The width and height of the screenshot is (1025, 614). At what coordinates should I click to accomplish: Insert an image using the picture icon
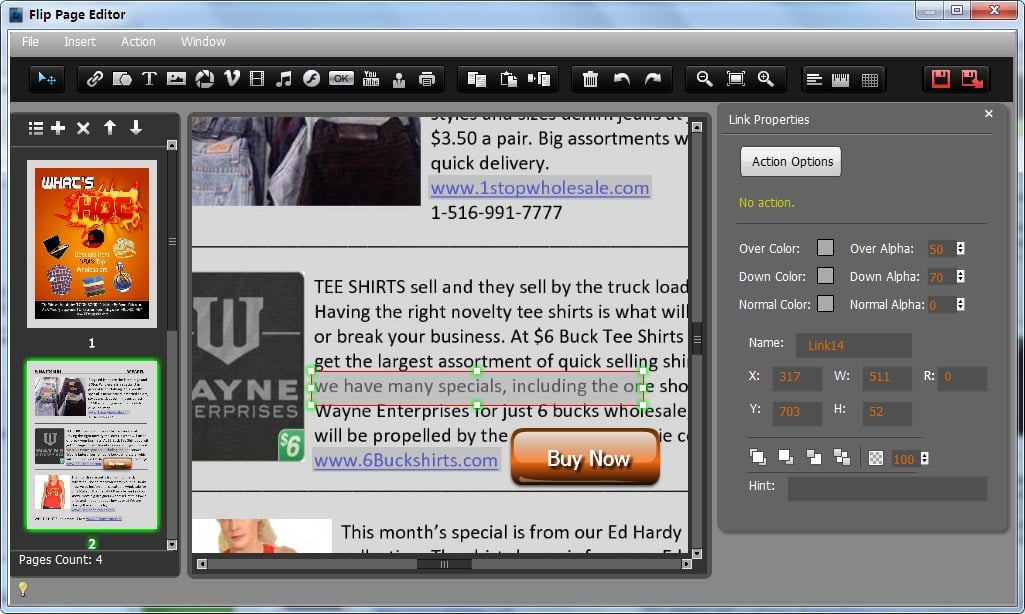pos(176,79)
